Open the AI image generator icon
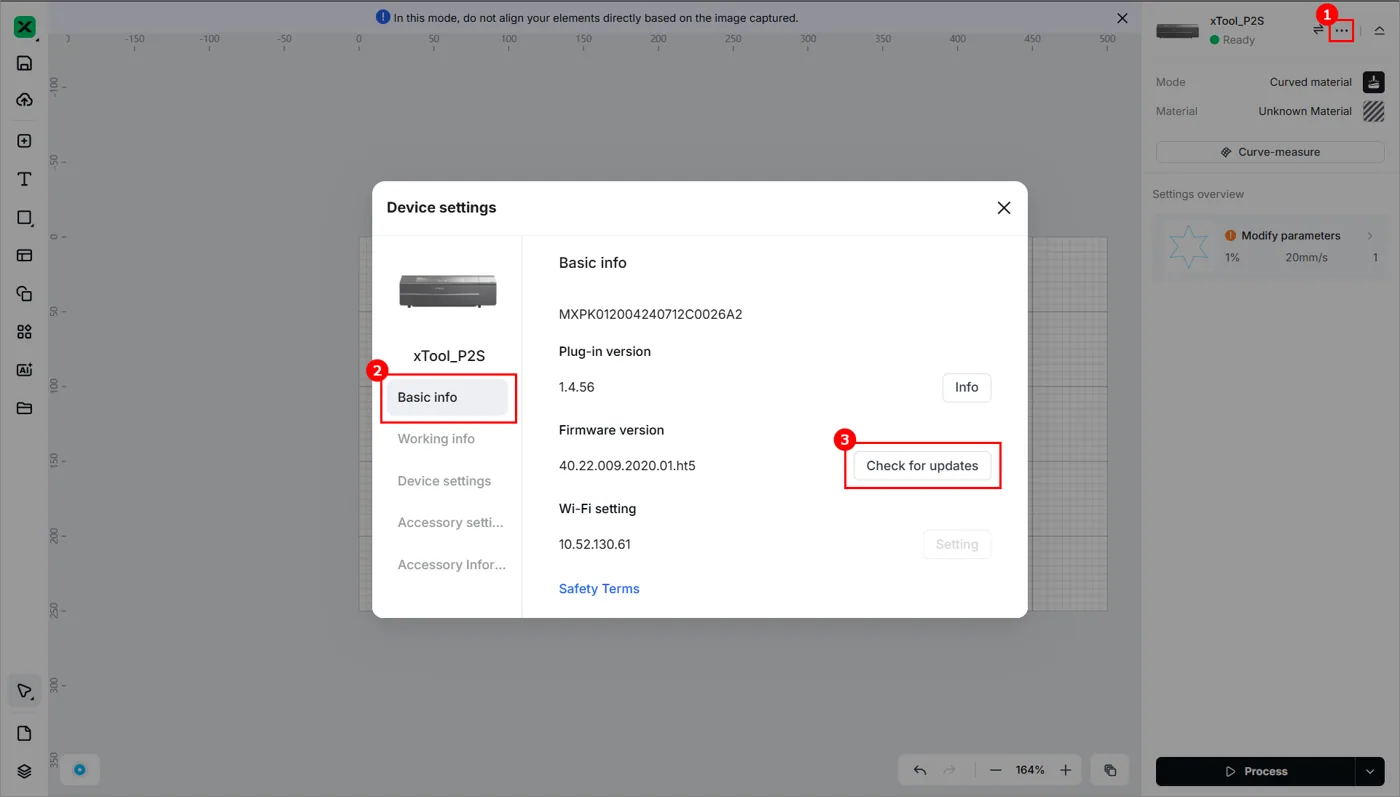Viewport: 1400px width, 797px height. click(x=24, y=369)
